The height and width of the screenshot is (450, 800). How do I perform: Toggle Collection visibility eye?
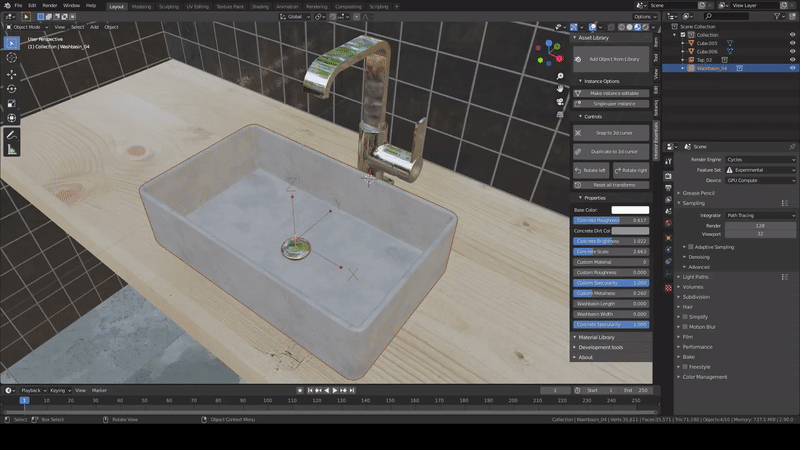(792, 35)
